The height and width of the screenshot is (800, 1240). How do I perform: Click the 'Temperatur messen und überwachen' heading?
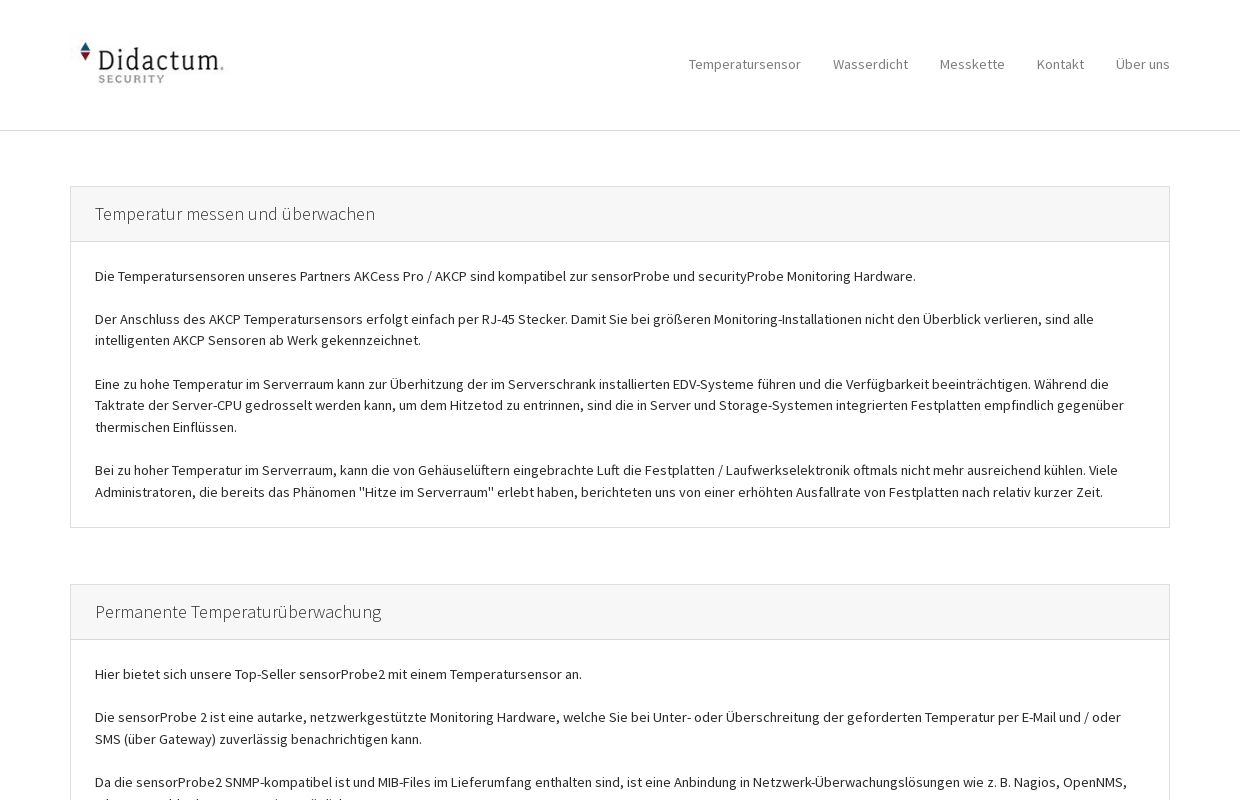point(235,214)
